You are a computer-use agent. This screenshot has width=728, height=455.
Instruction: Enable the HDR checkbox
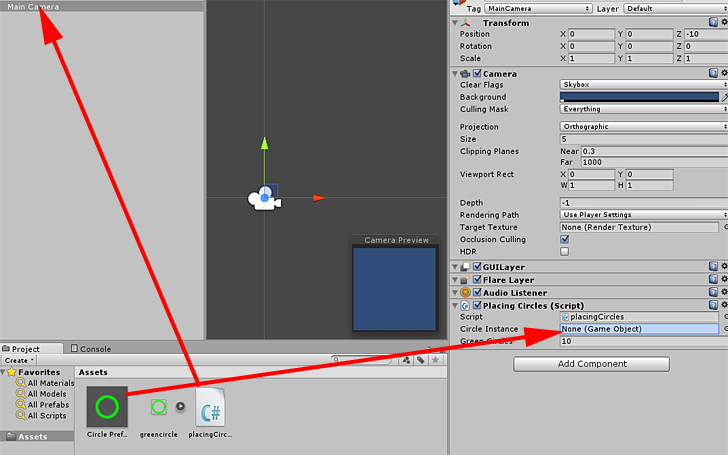pos(565,251)
